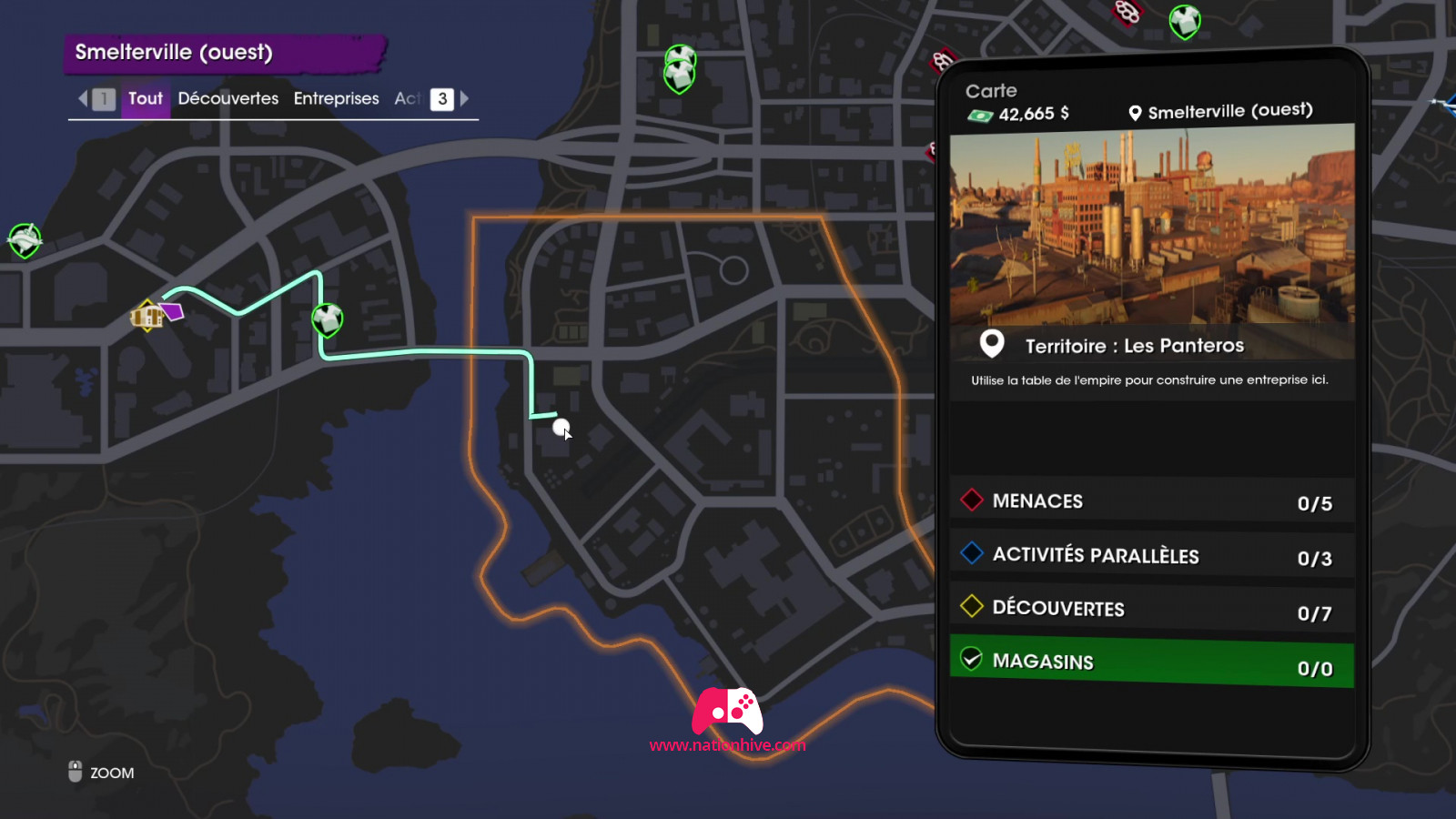Viewport: 1456px width, 819px height.
Task: Switch to the Découvertes tab
Action: 228,98
